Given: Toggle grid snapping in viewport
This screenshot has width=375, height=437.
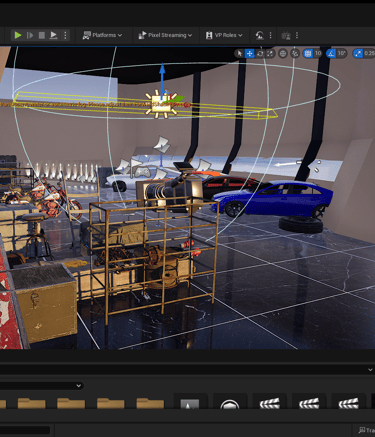Looking at the screenshot, I should pyautogui.click(x=308, y=53).
